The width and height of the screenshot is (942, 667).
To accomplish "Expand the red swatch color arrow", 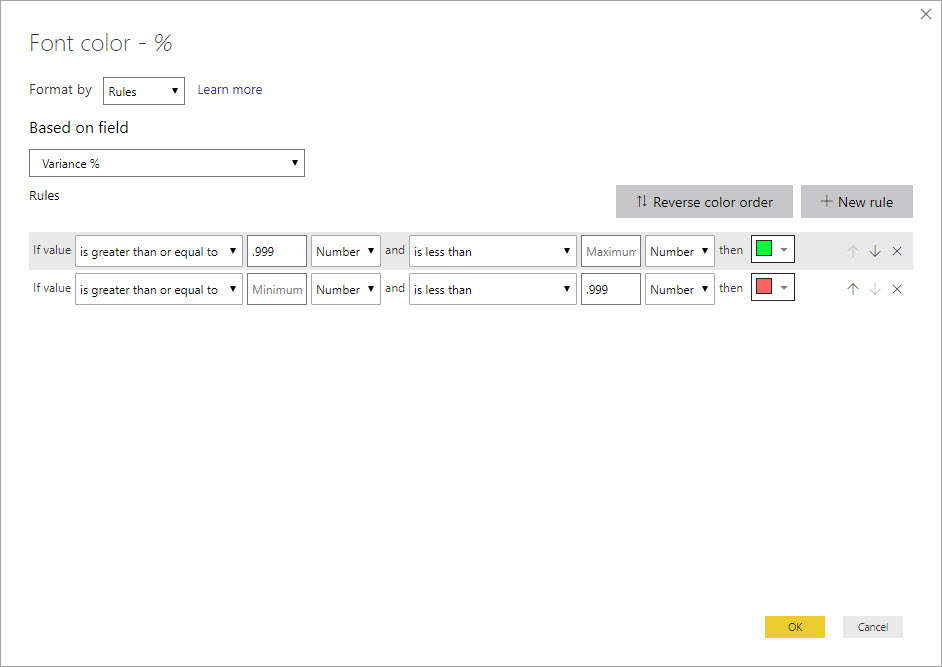I will pyautogui.click(x=784, y=287).
